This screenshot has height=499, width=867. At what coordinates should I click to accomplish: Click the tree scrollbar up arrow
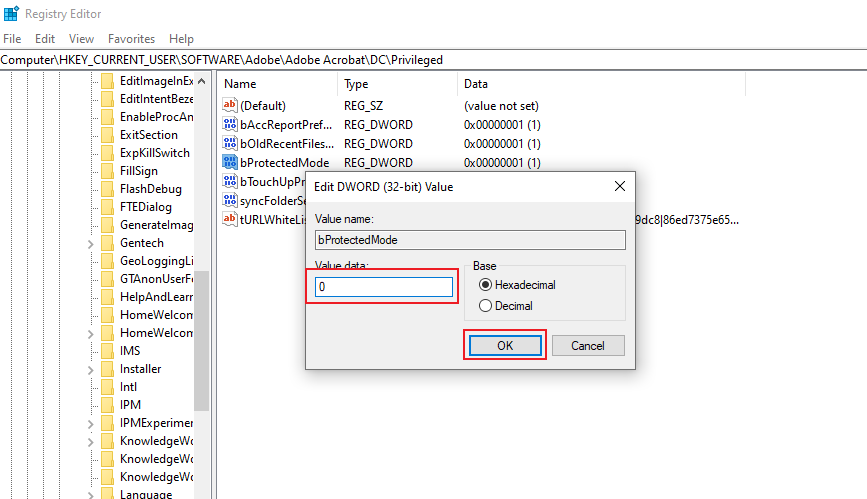[x=202, y=81]
